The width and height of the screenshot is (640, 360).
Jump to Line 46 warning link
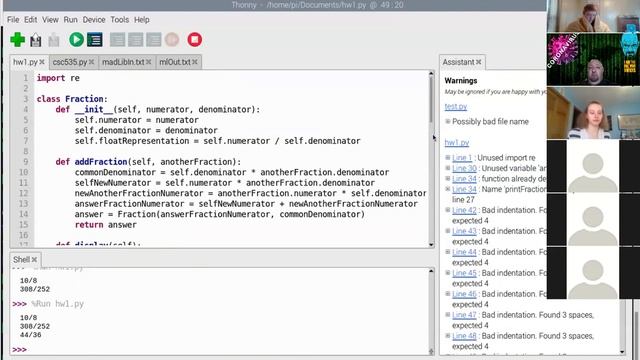pos(464,294)
